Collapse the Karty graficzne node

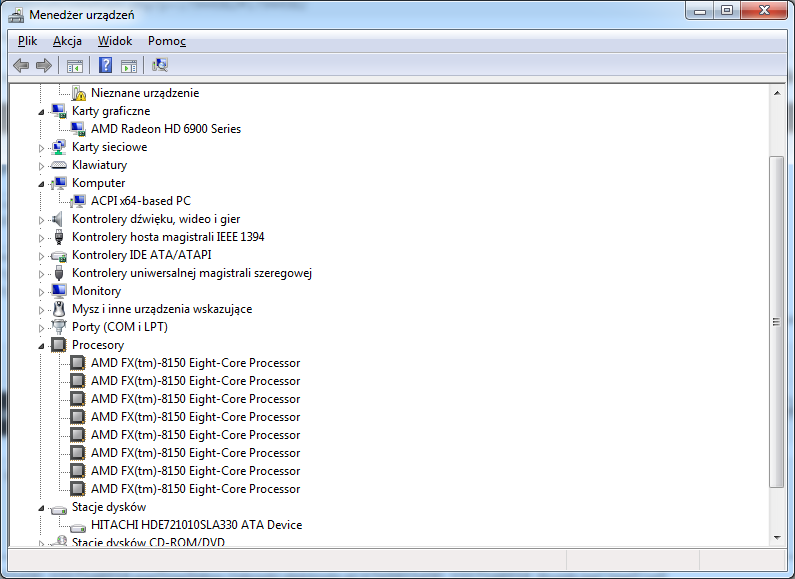[42, 112]
